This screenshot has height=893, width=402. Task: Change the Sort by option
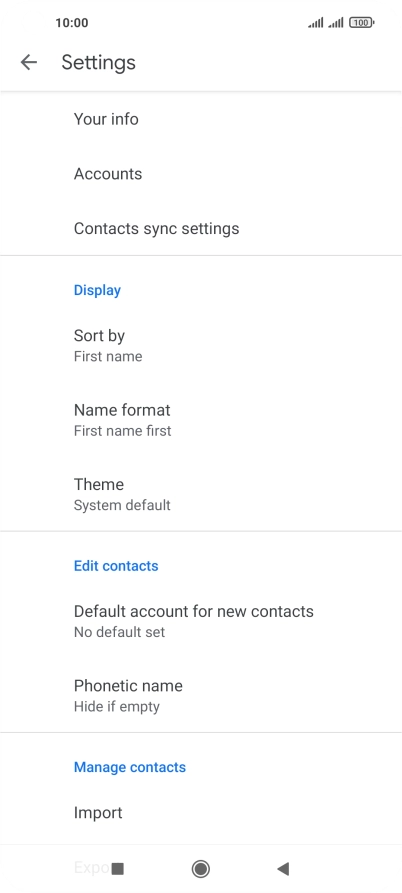201,345
